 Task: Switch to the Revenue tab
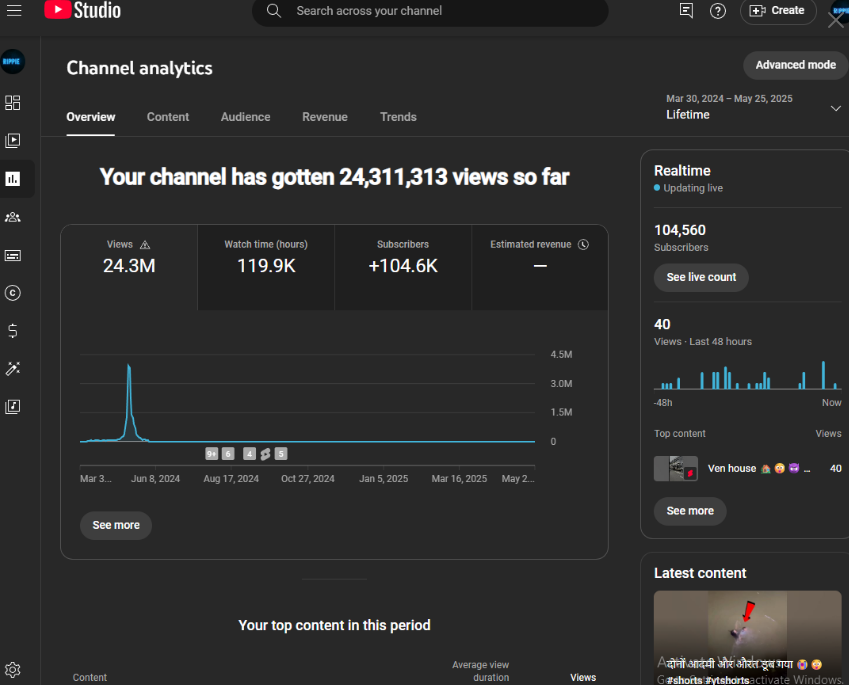(325, 117)
